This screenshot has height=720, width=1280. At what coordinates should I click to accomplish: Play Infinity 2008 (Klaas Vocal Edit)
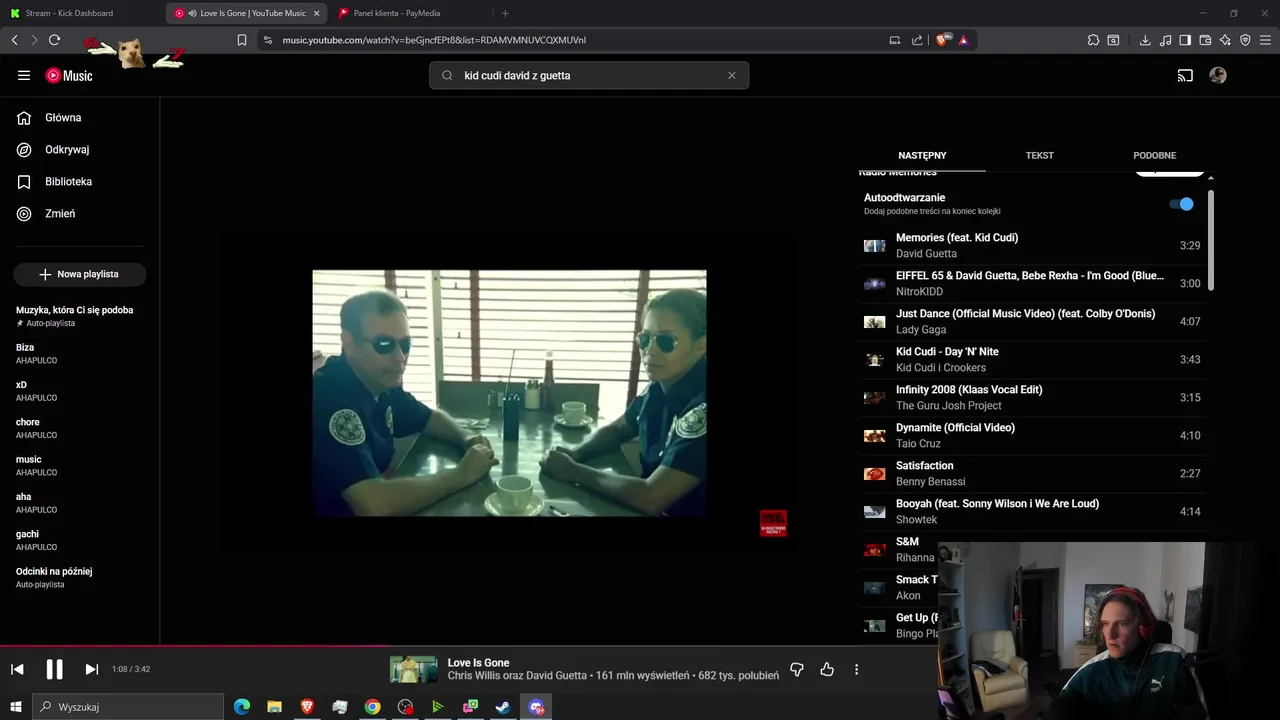(1032, 398)
